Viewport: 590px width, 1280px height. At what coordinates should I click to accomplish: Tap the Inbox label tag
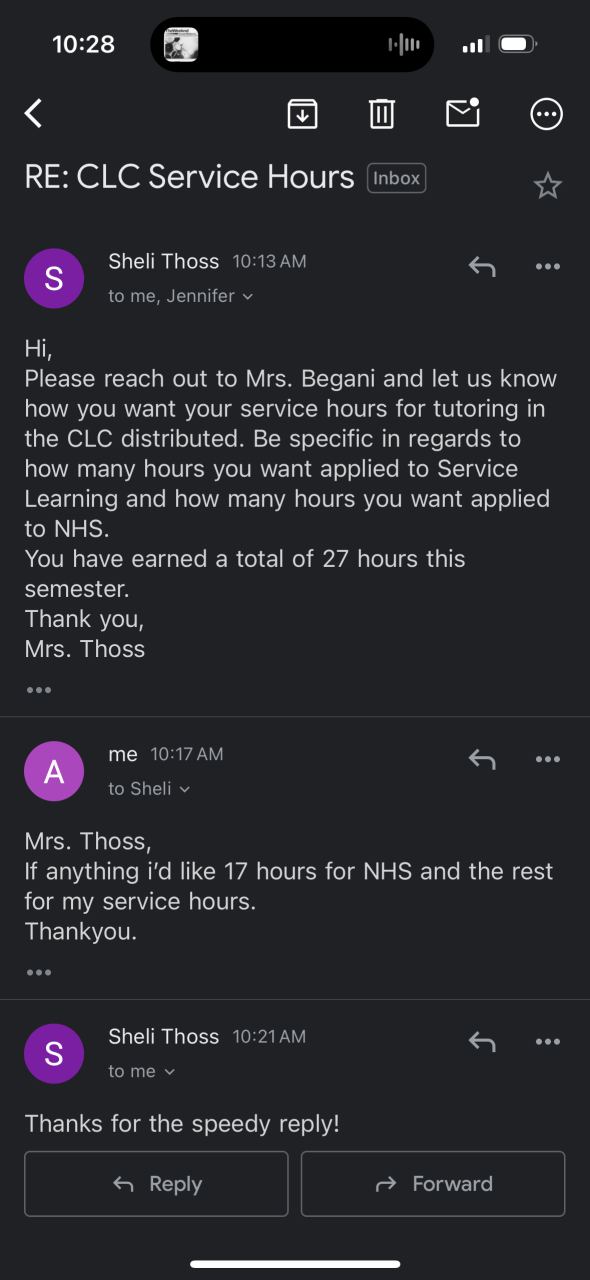(397, 178)
